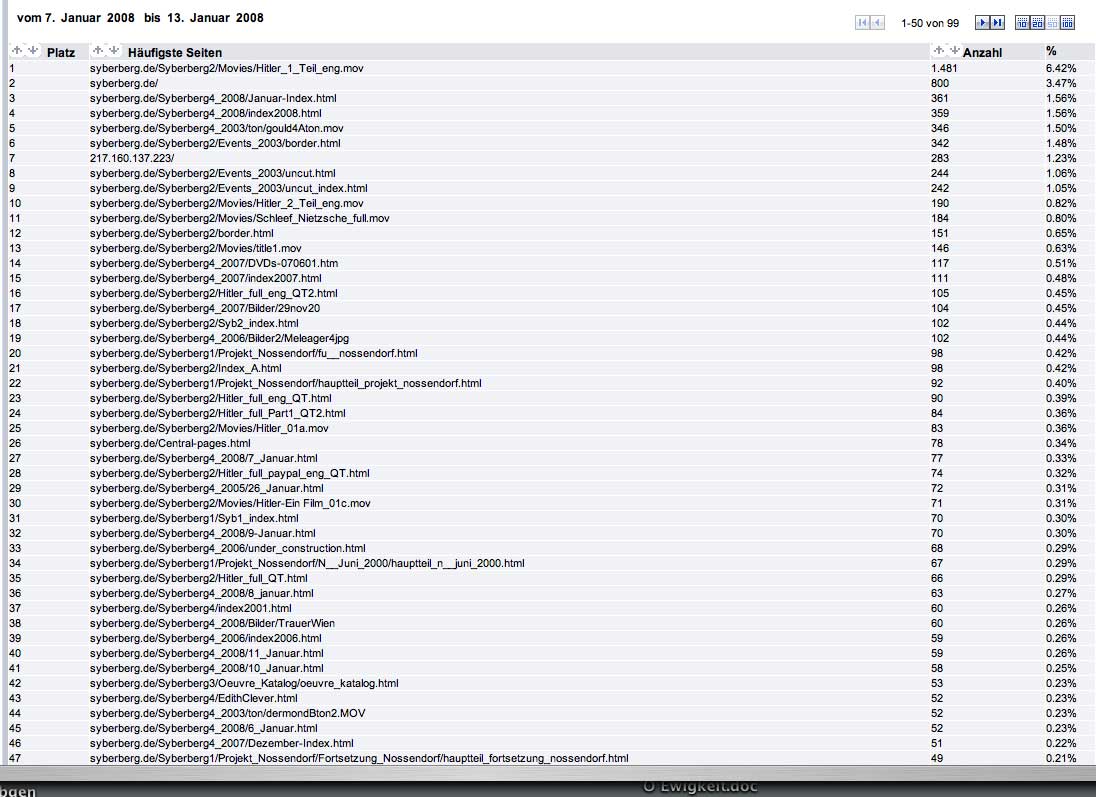This screenshot has height=797, width=1096.
Task: Sort Häufigste Seiten descending
Action: tap(113, 51)
